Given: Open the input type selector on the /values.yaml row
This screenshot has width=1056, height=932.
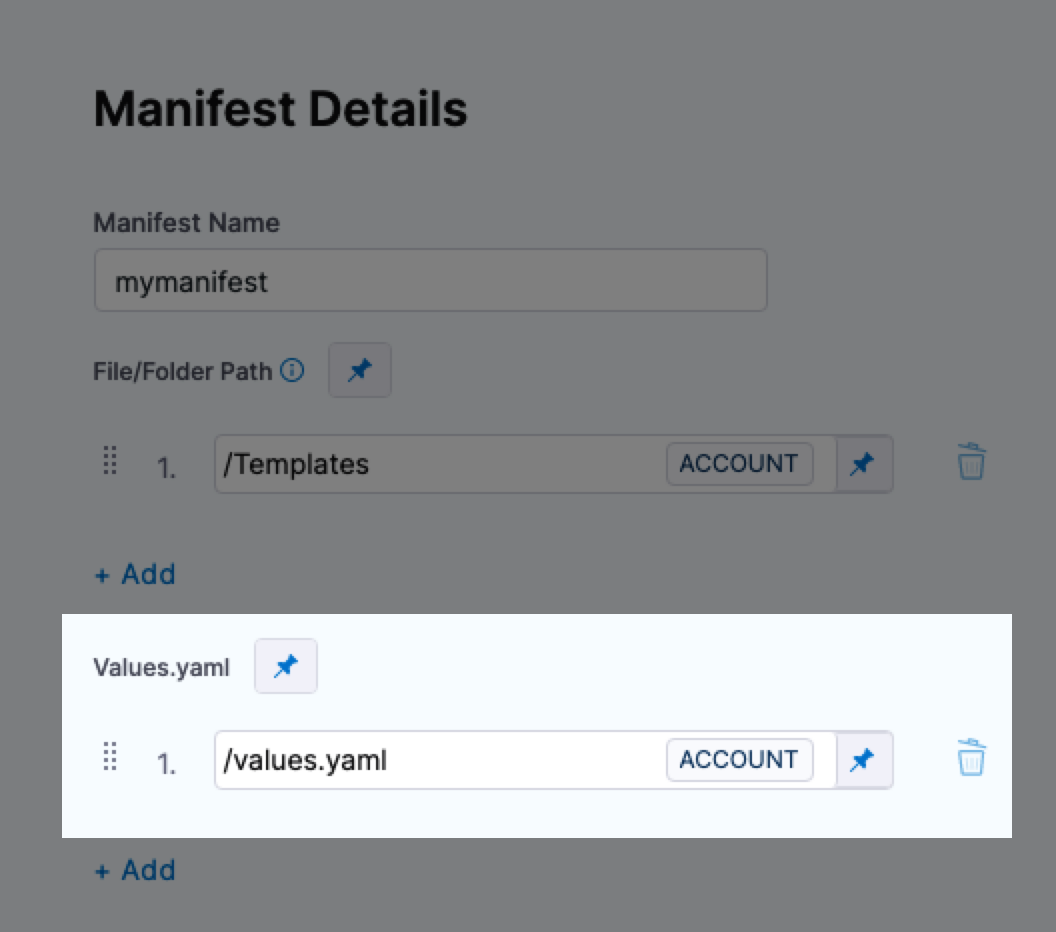Looking at the screenshot, I should [x=863, y=760].
